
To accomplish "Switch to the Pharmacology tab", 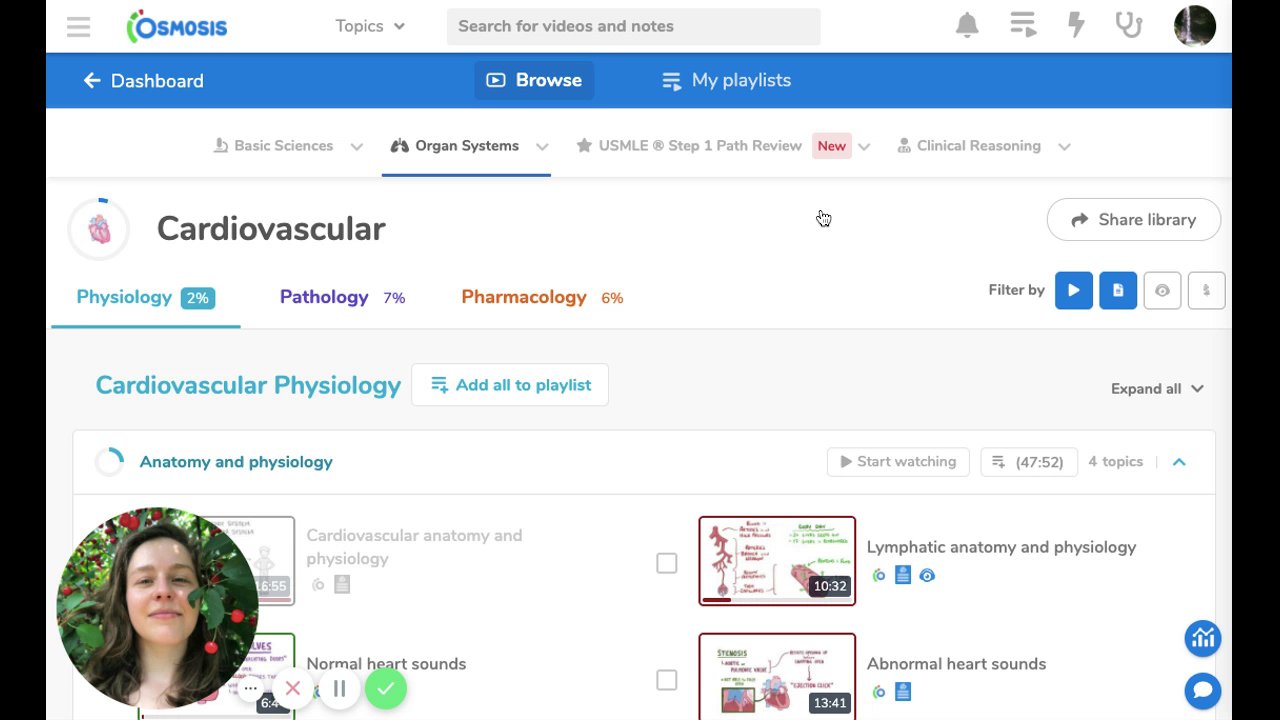I will tap(524, 297).
